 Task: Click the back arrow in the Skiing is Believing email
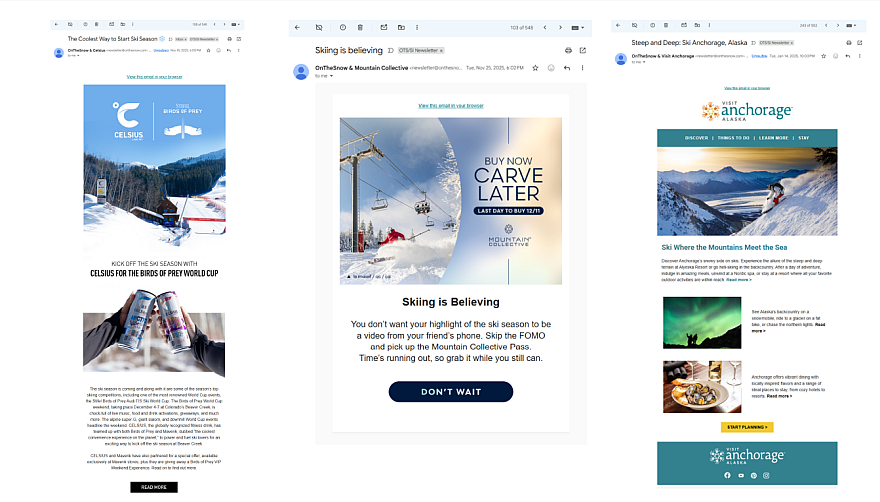pyautogui.click(x=298, y=27)
